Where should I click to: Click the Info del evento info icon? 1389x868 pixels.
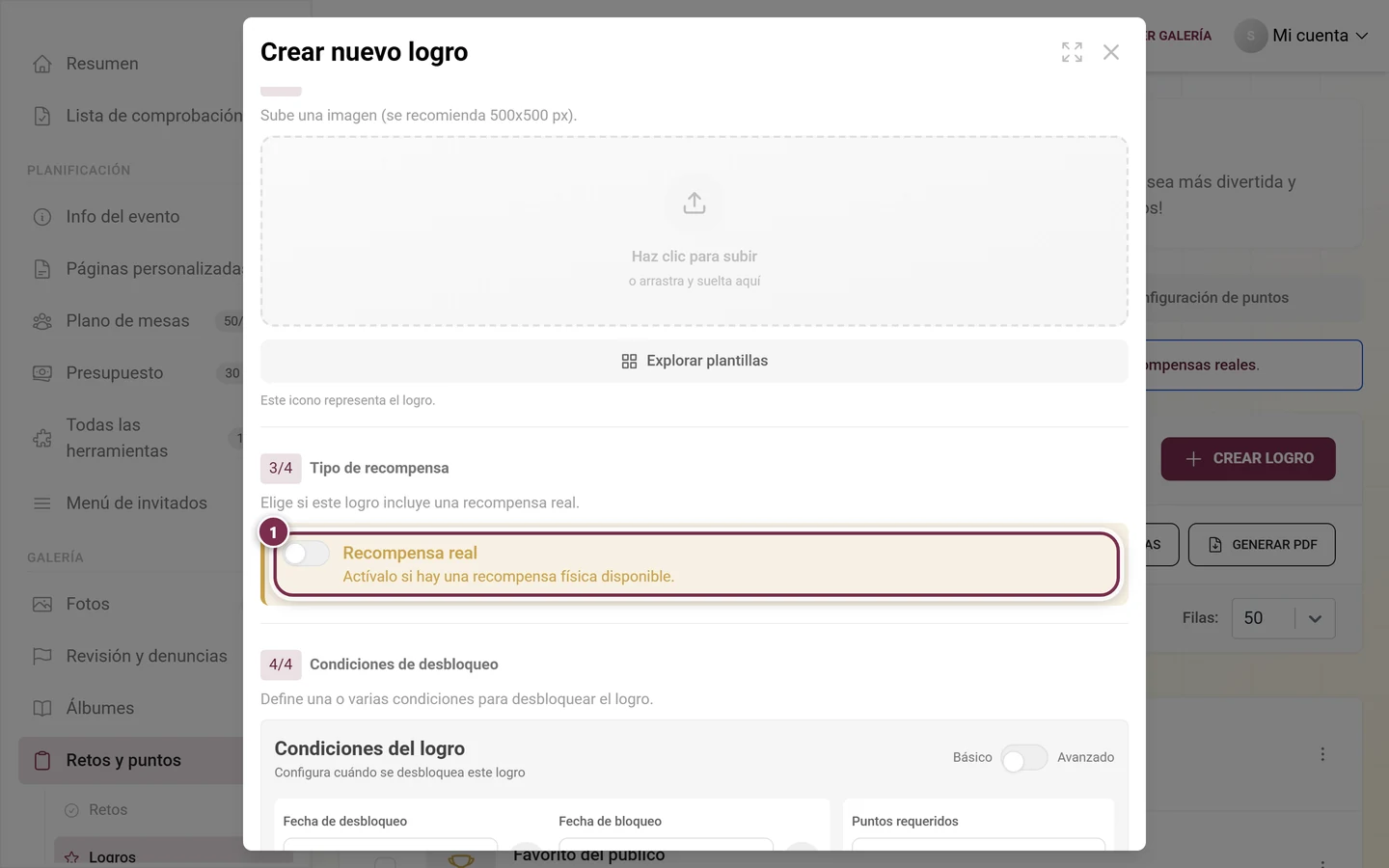click(x=42, y=217)
